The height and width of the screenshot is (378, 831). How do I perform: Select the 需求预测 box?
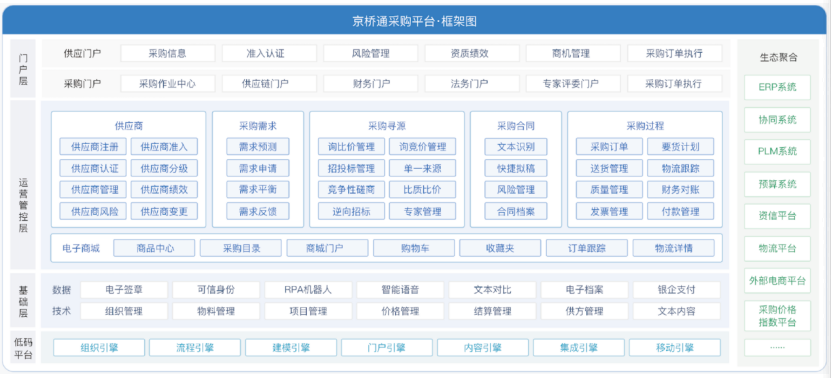tap(258, 146)
